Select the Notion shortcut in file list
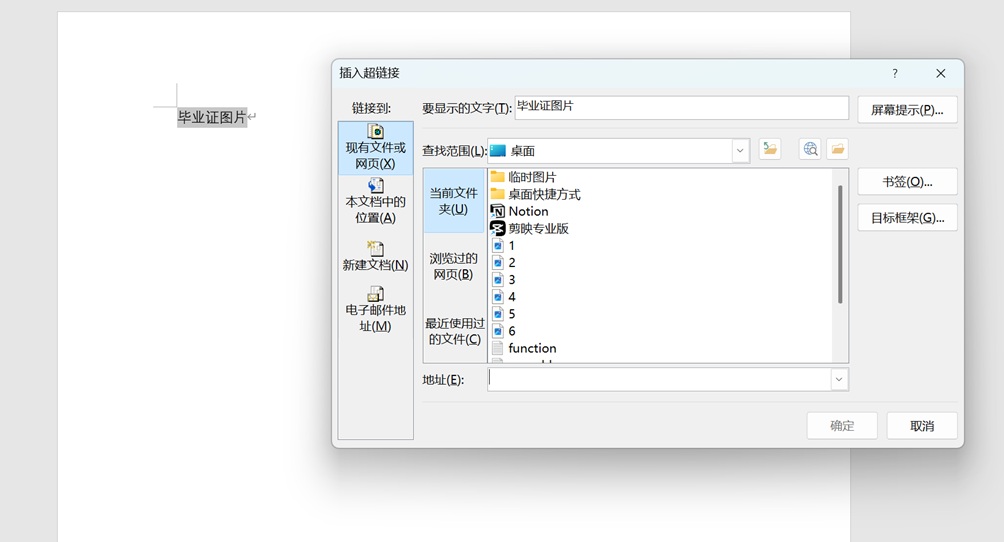This screenshot has height=542, width=1004. click(519, 211)
